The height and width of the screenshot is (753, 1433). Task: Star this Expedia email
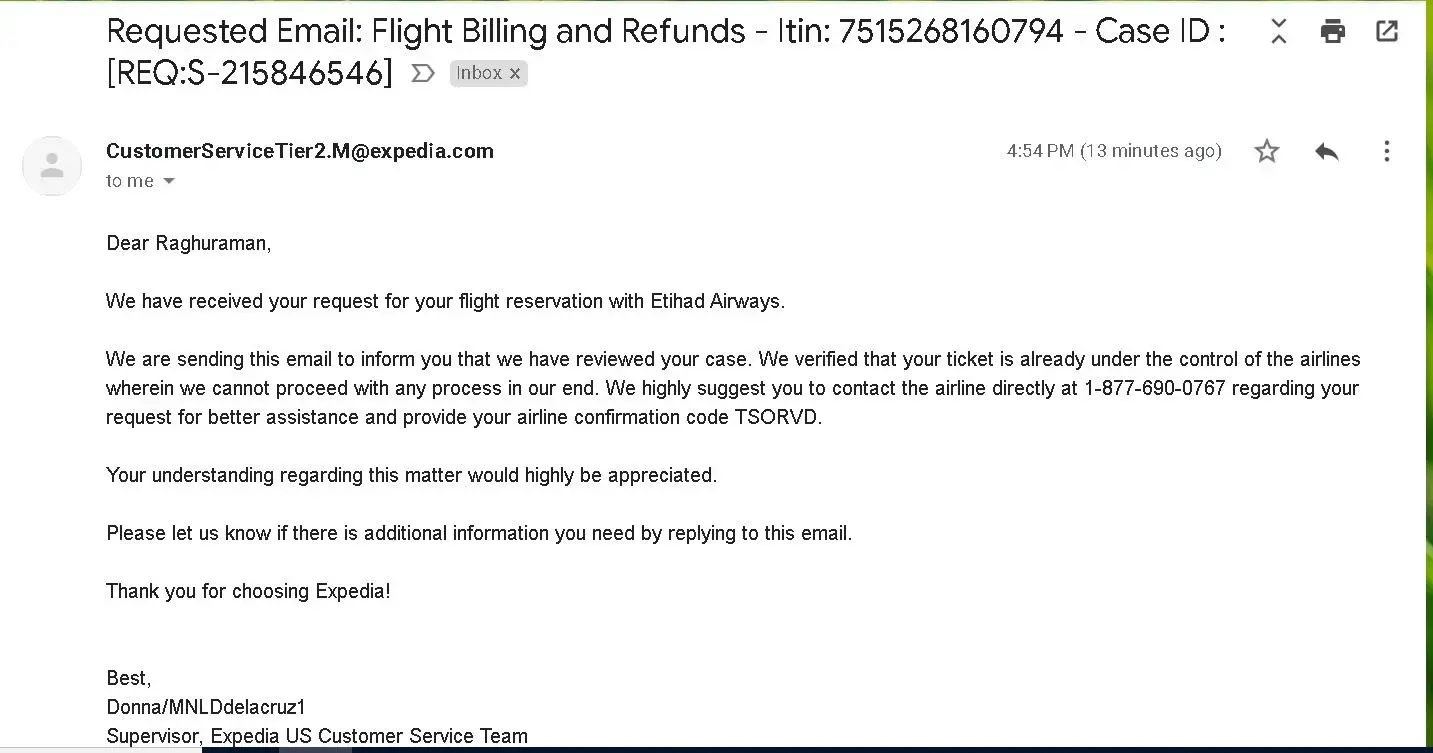coord(1267,151)
